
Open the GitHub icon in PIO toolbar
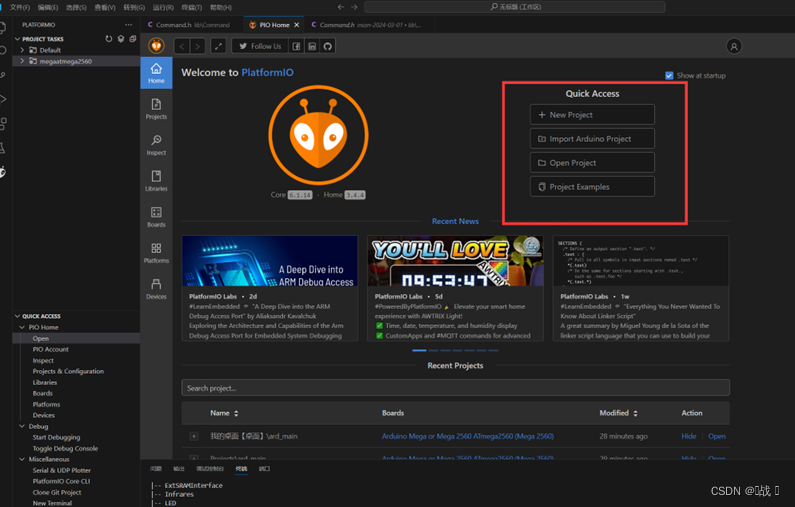[x=328, y=47]
